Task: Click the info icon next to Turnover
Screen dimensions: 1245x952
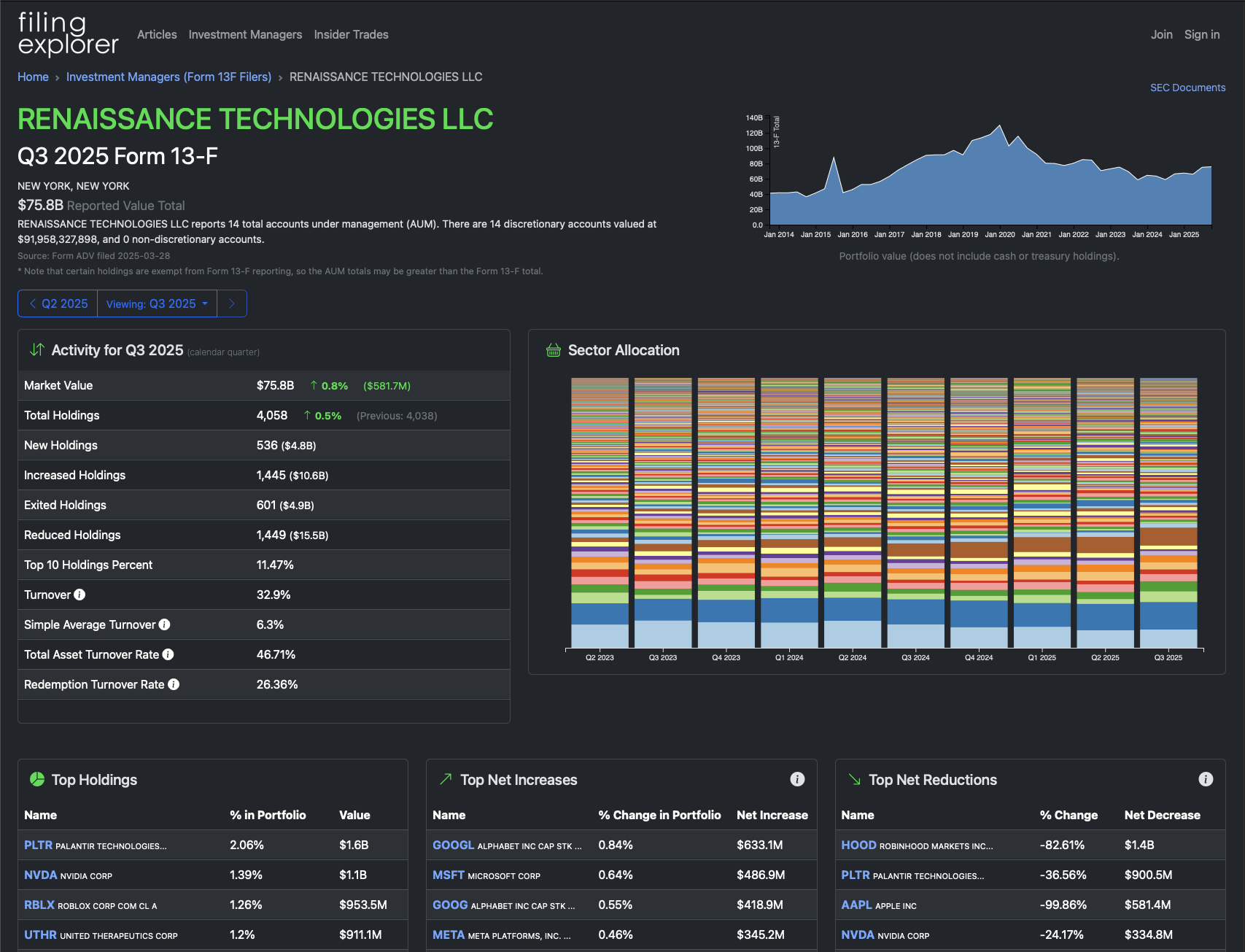Action: (79, 595)
